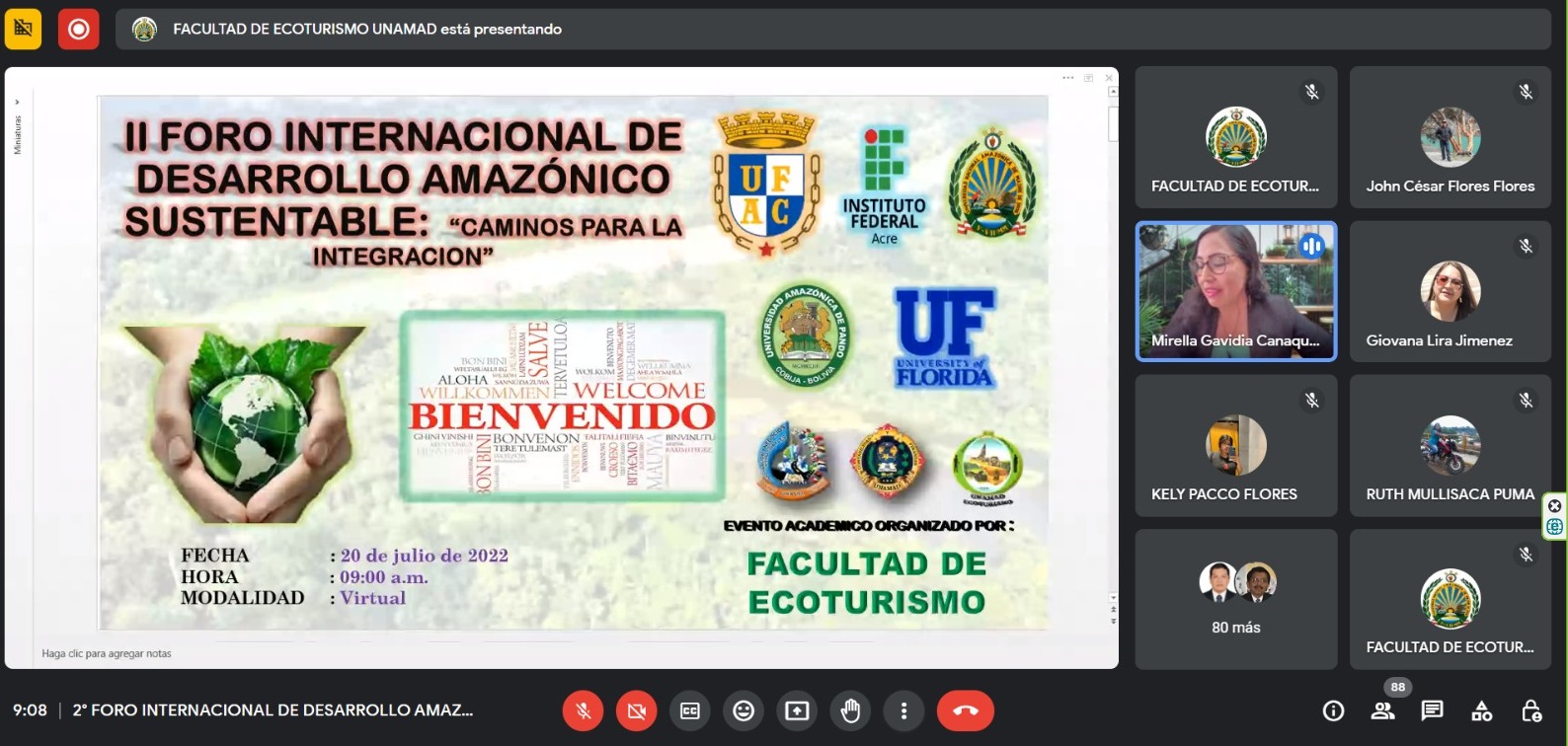Viewport: 1568px width, 746px height.
Task: Select RUTH MULLISACA PUMA participant tile
Action: (1450, 445)
